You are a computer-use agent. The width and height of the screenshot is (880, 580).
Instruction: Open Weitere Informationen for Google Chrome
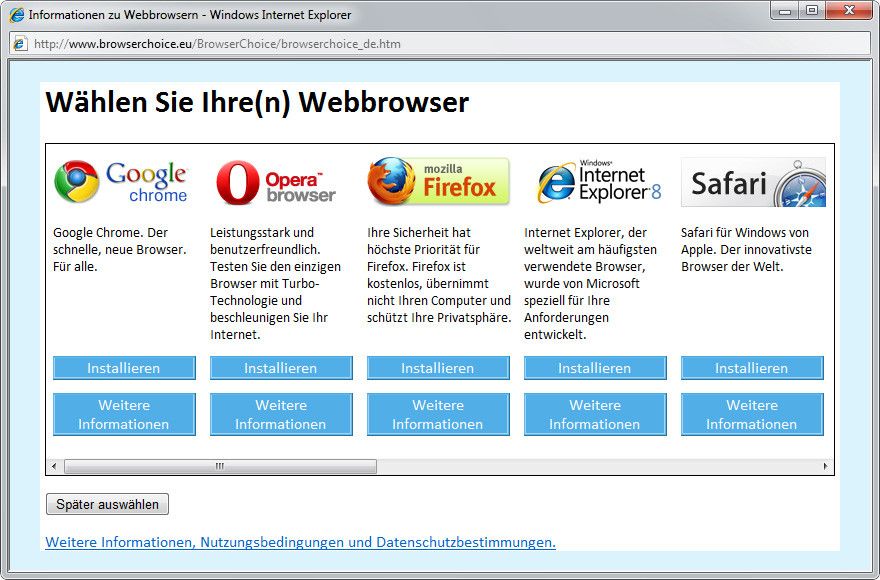point(125,414)
